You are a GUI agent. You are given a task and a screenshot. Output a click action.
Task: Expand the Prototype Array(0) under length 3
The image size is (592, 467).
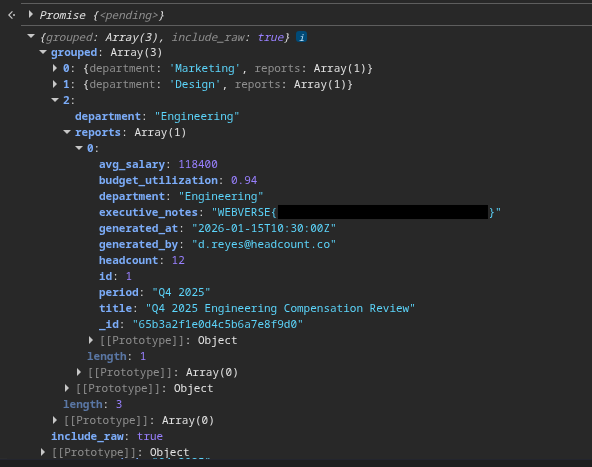point(55,420)
